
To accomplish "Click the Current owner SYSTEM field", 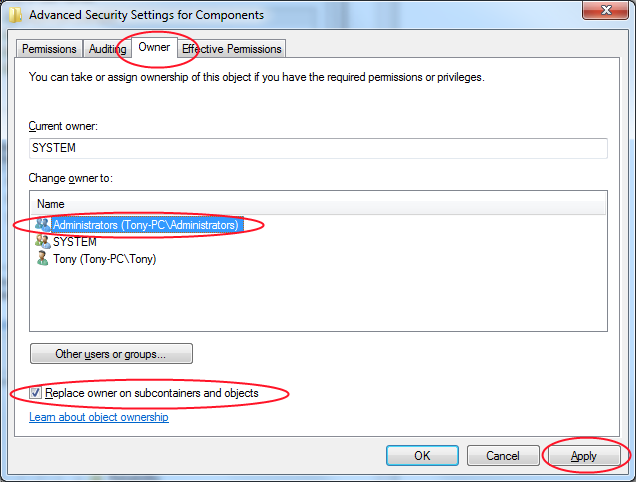I will [318, 148].
